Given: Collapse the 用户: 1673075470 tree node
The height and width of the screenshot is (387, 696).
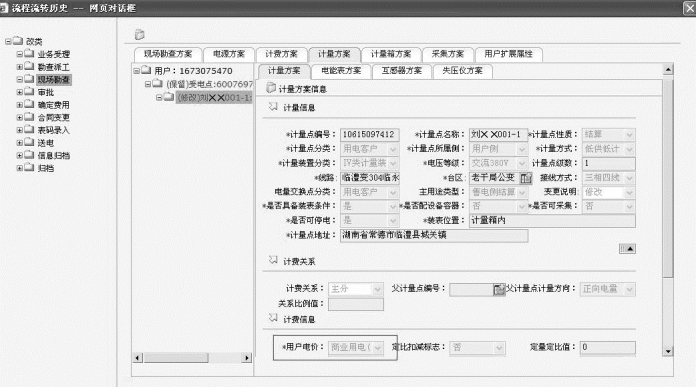Looking at the screenshot, I should tap(137, 71).
